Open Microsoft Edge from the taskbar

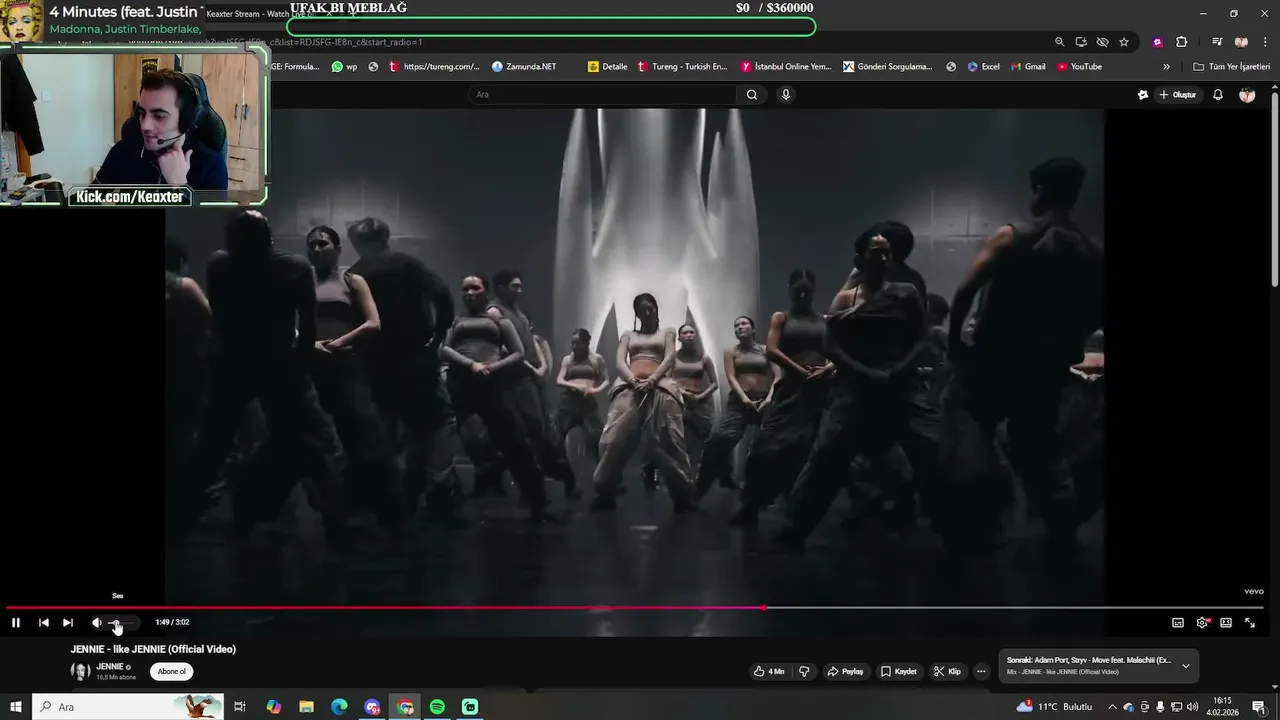(x=339, y=707)
